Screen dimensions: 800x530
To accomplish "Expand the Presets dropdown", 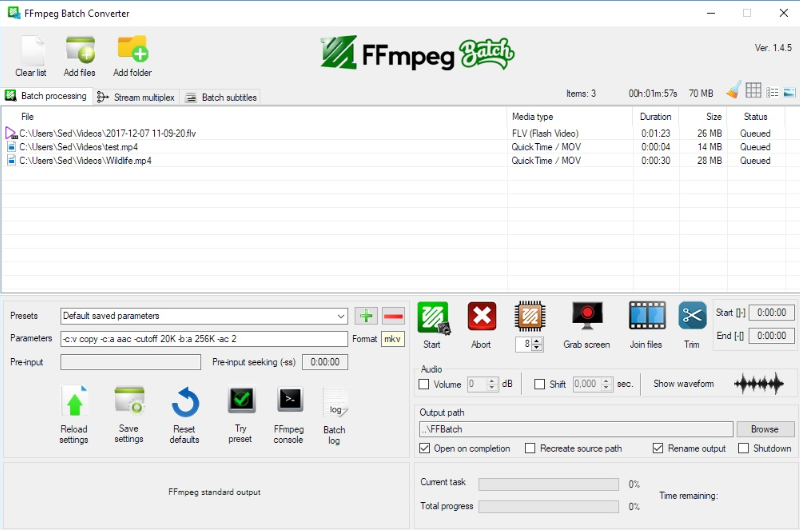I will [x=341, y=316].
